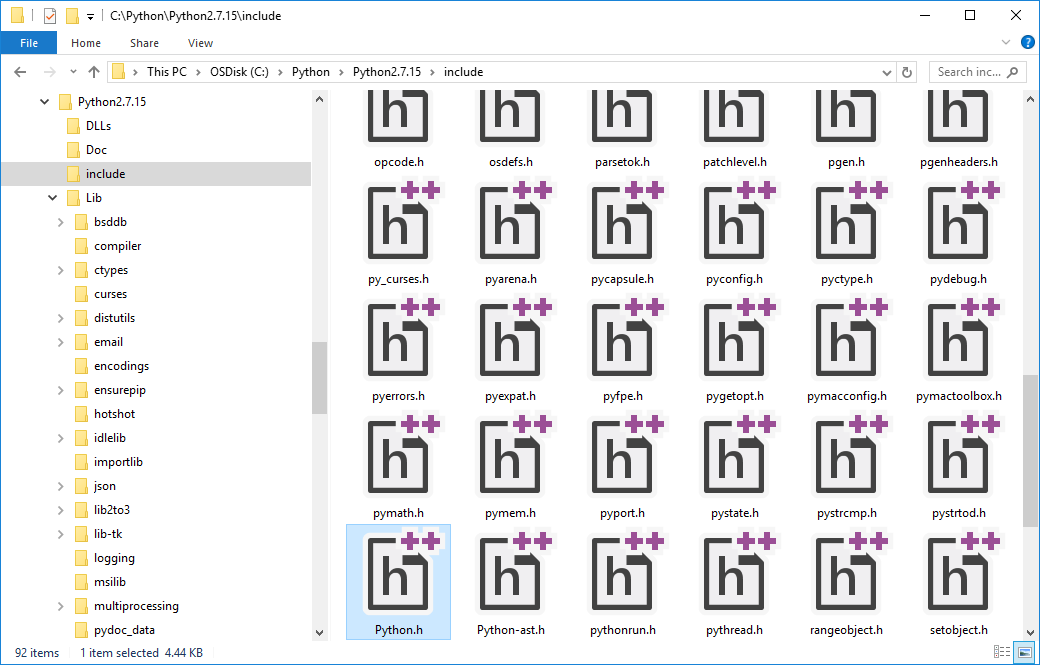
Task: Refresh the include folder view
Action: (907, 72)
